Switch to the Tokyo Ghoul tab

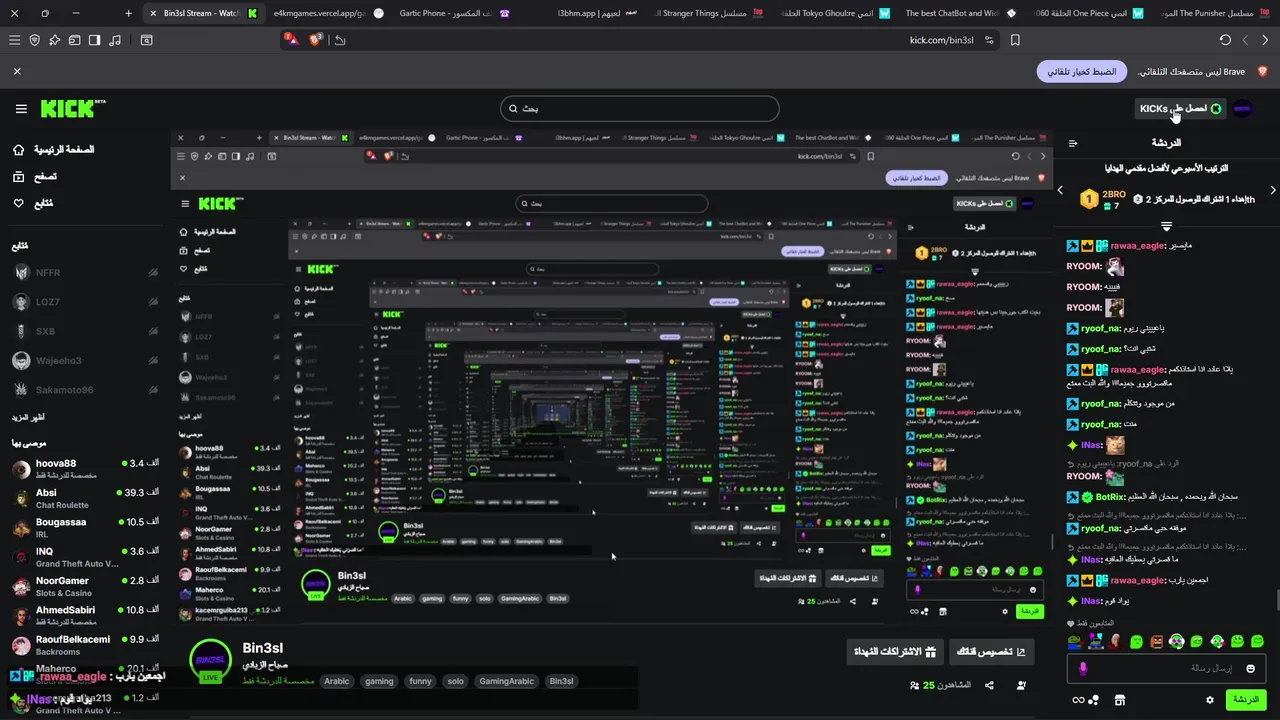833,13
